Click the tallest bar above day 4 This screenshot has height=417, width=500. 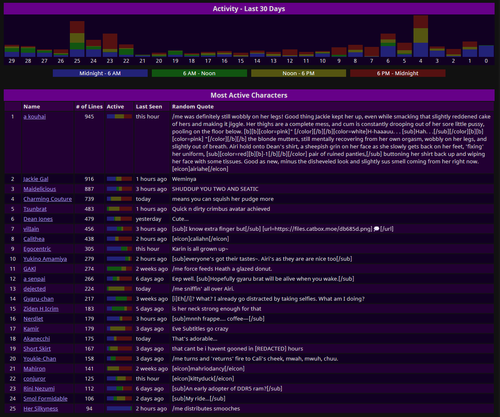[x=421, y=36]
